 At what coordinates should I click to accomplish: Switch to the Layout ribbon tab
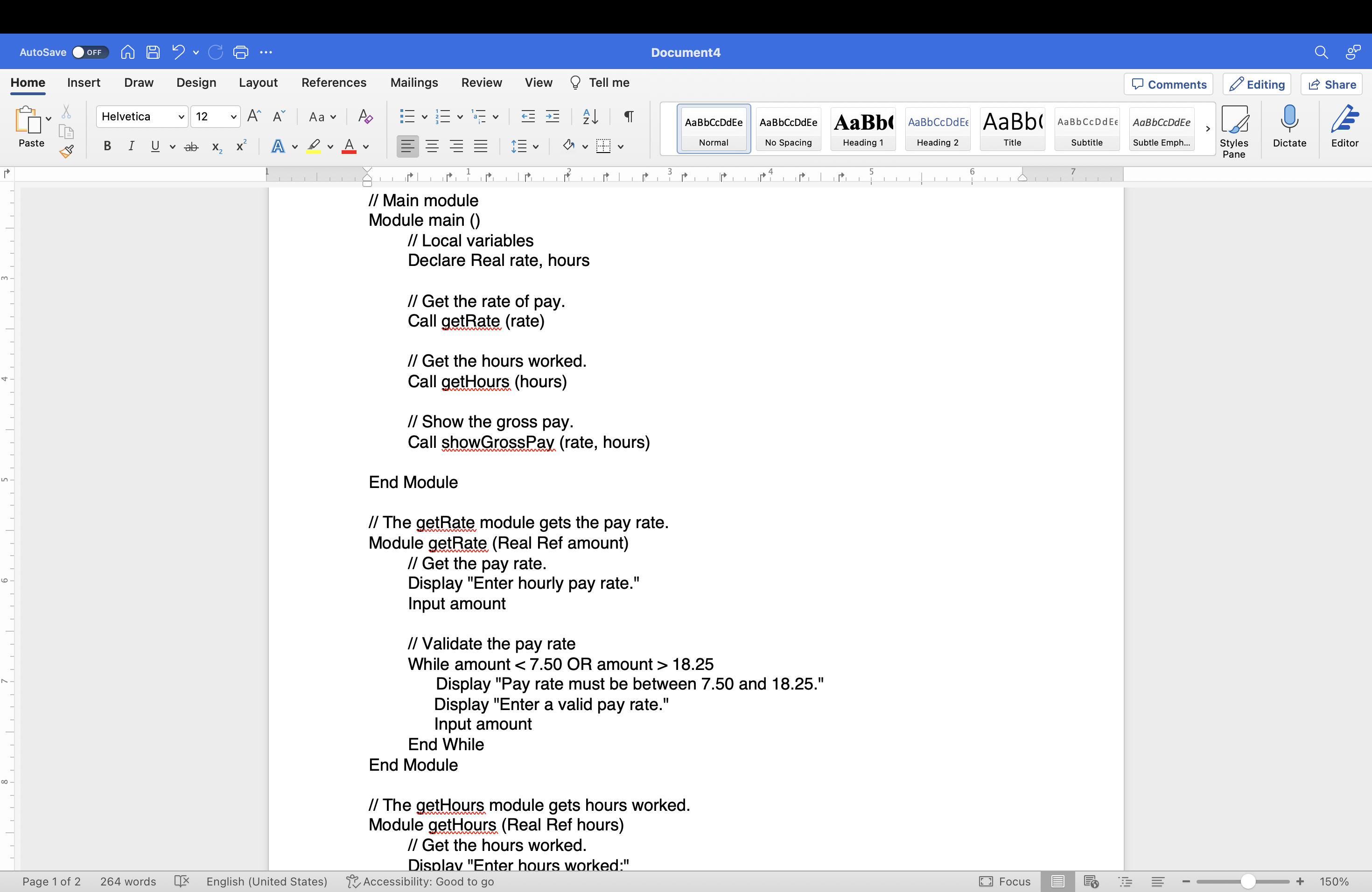pos(258,83)
